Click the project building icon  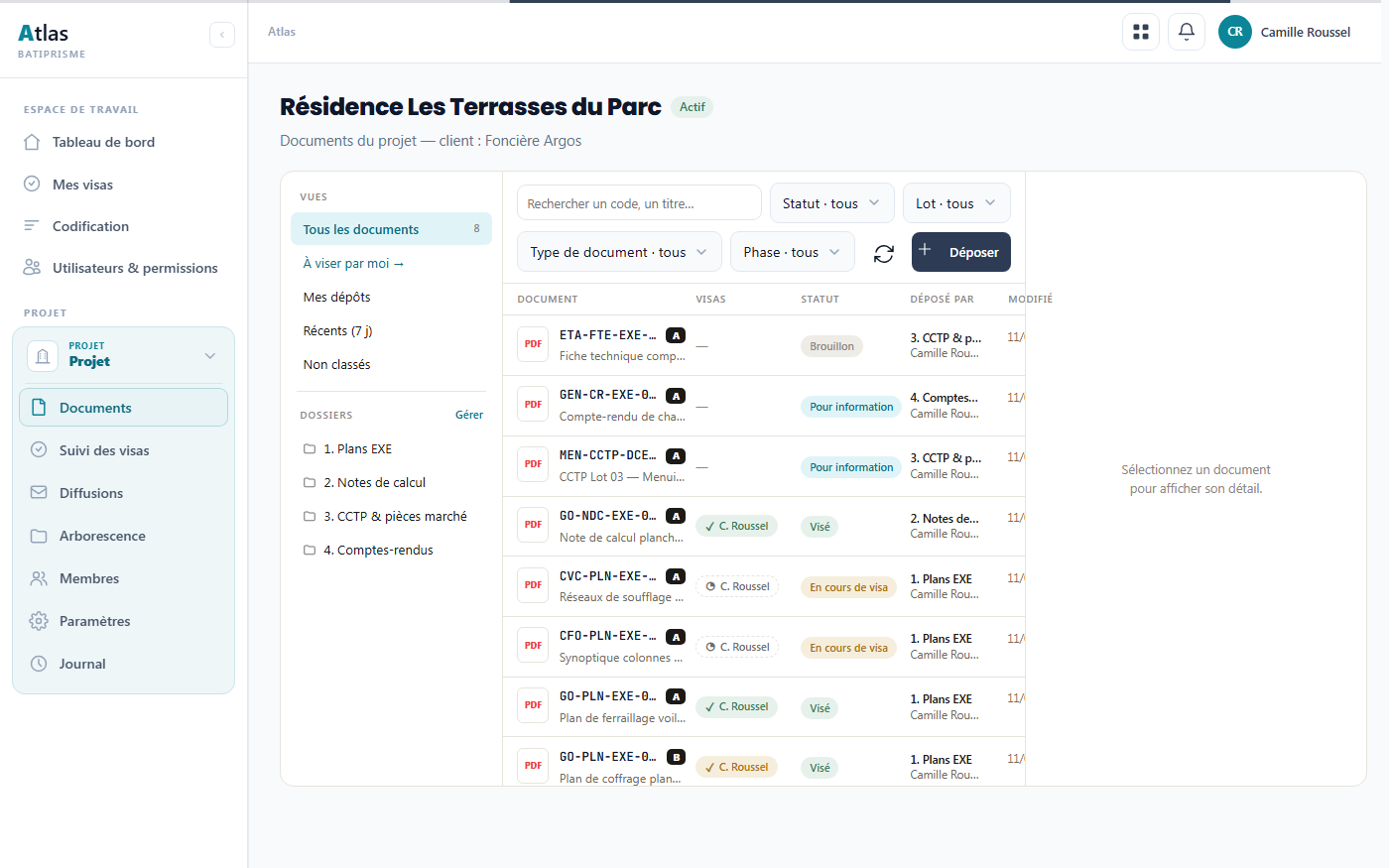point(43,355)
